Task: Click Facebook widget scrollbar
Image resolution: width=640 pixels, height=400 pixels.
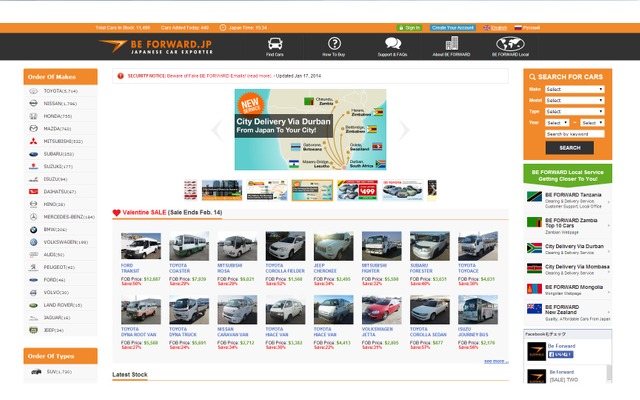Action: 609,371
